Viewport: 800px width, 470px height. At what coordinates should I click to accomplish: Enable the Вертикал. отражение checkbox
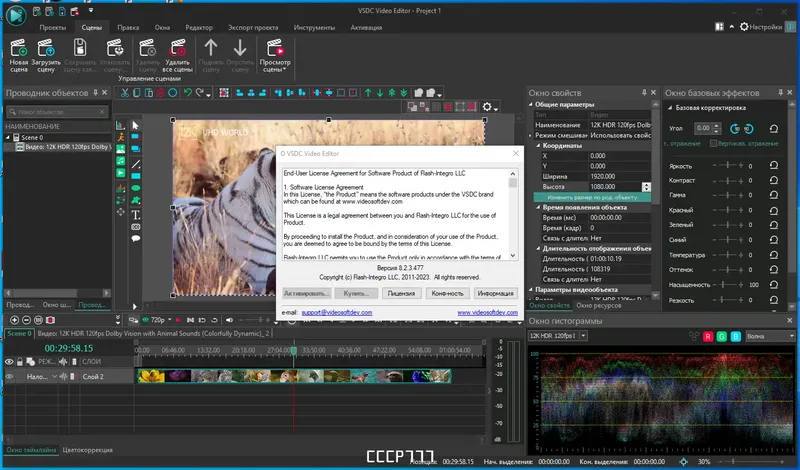point(713,143)
